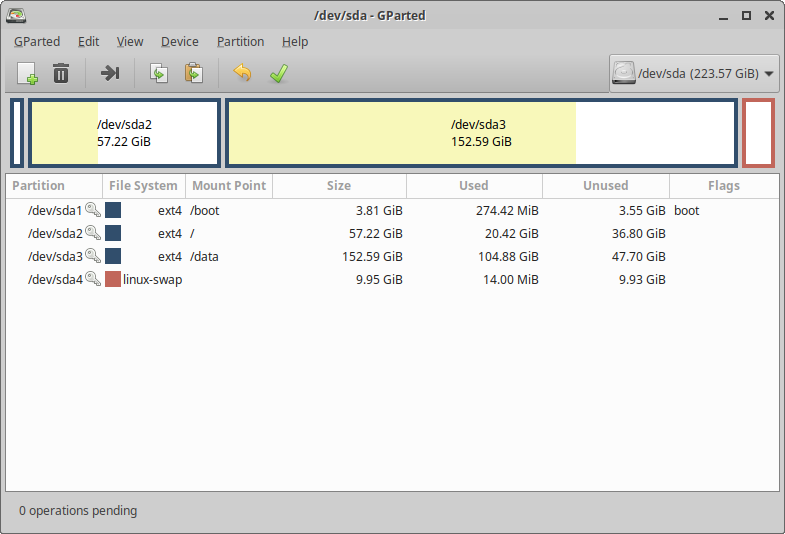Image resolution: width=785 pixels, height=534 pixels.
Task: Open the Partition menu
Action: point(240,42)
